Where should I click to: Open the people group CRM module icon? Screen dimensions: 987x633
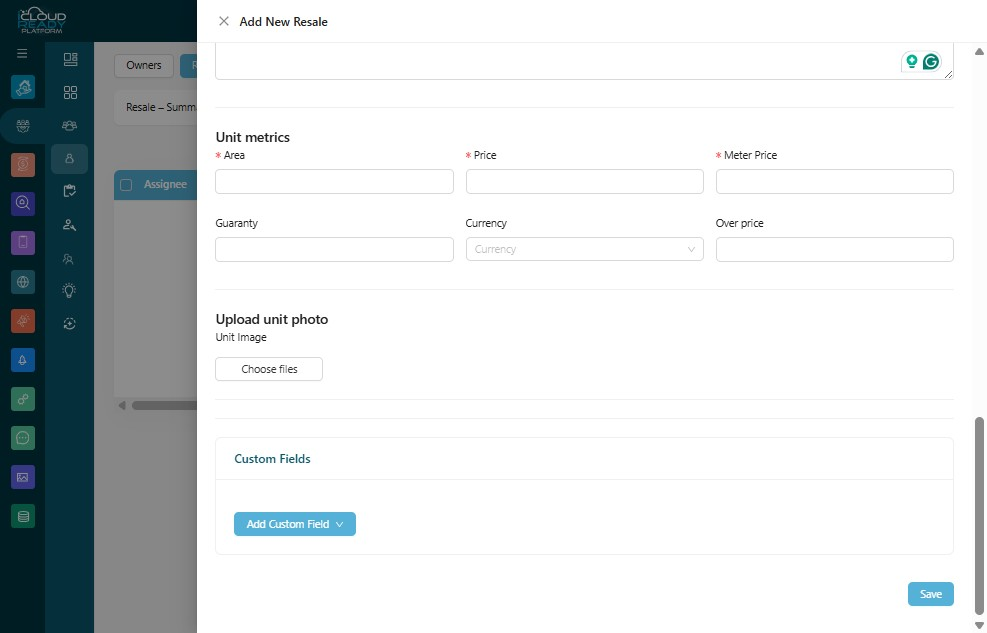click(x=23, y=126)
